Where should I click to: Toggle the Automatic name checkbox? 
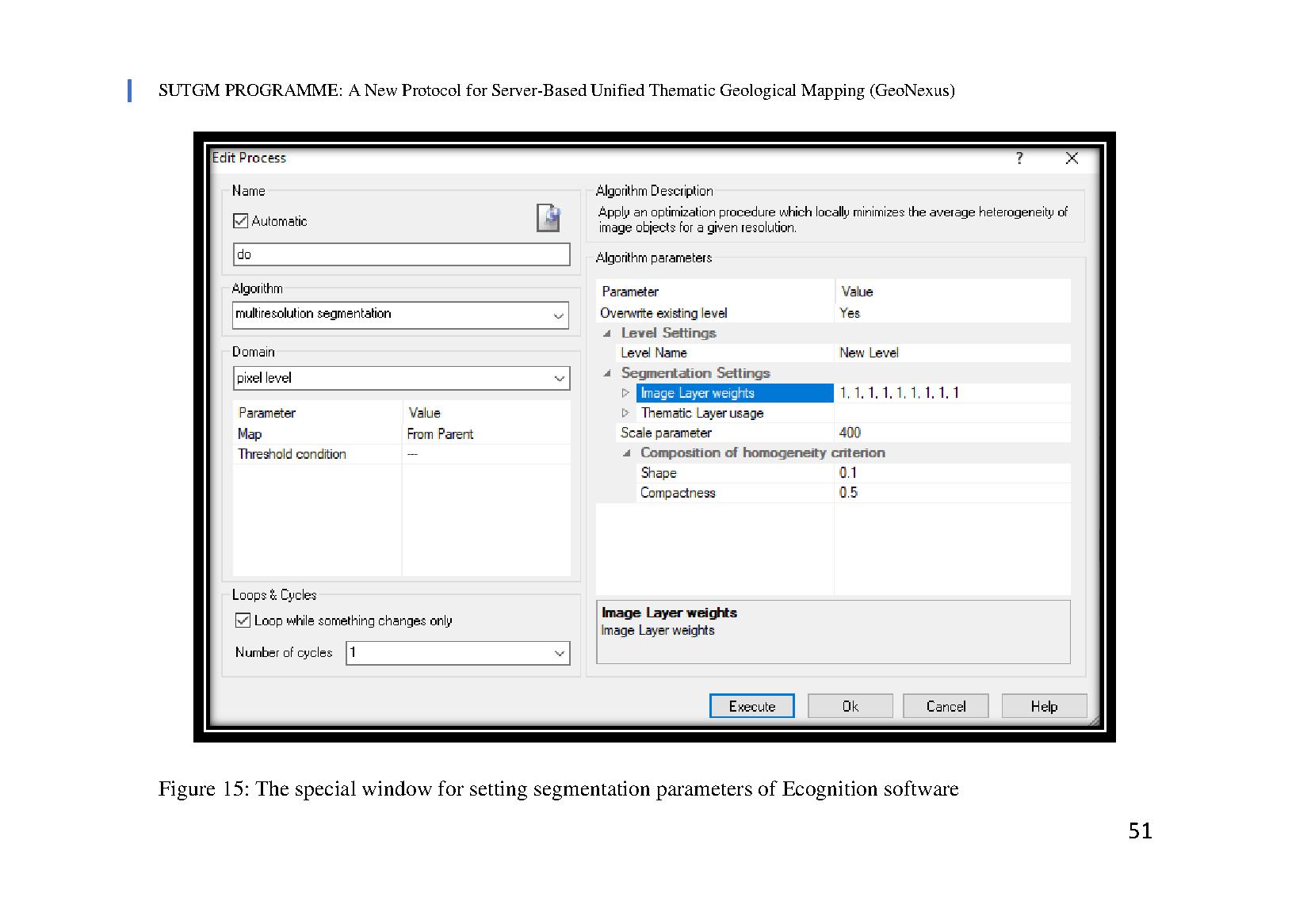click(x=241, y=221)
